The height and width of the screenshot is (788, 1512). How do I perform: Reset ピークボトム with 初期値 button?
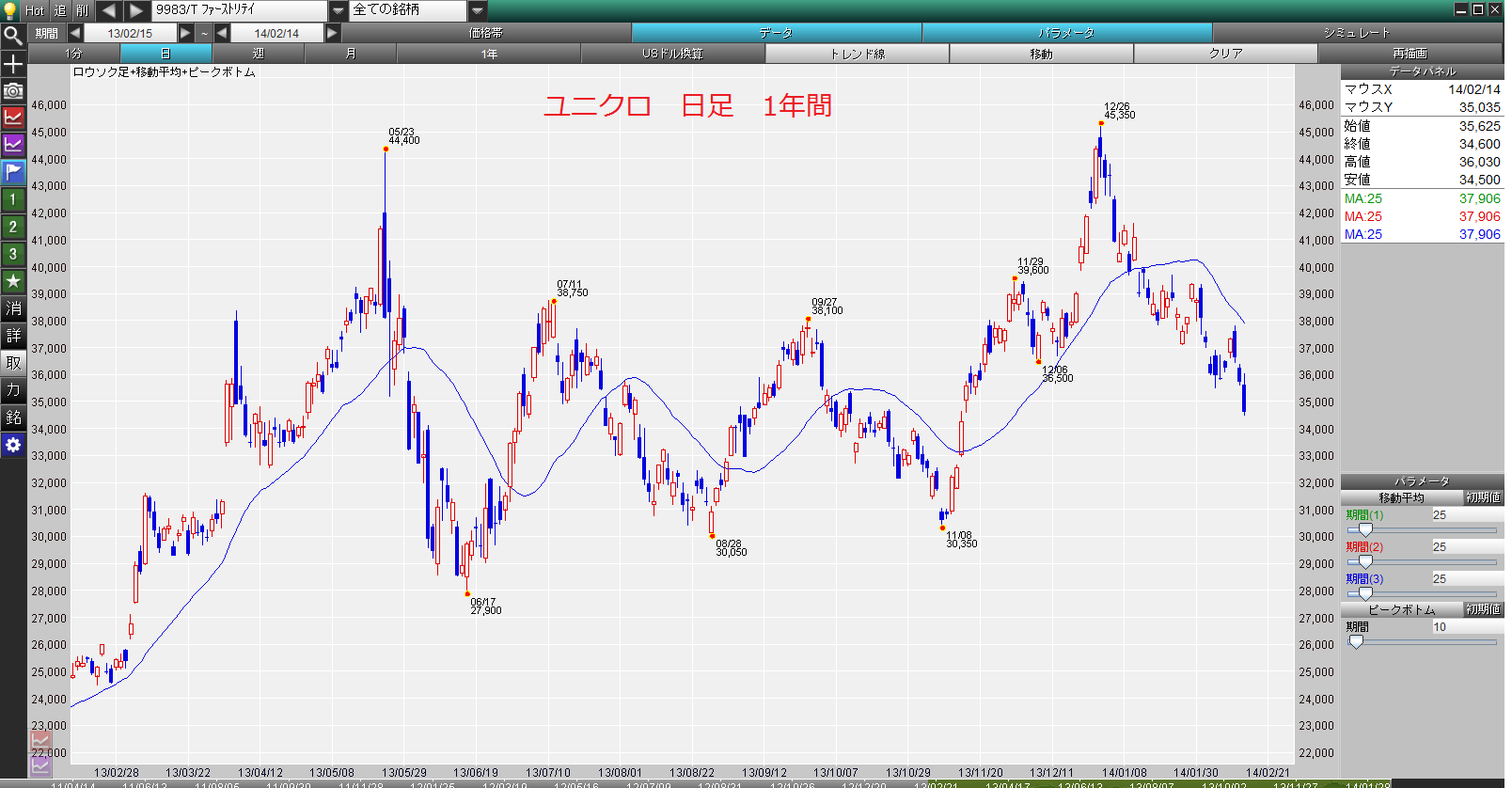coord(1483,609)
